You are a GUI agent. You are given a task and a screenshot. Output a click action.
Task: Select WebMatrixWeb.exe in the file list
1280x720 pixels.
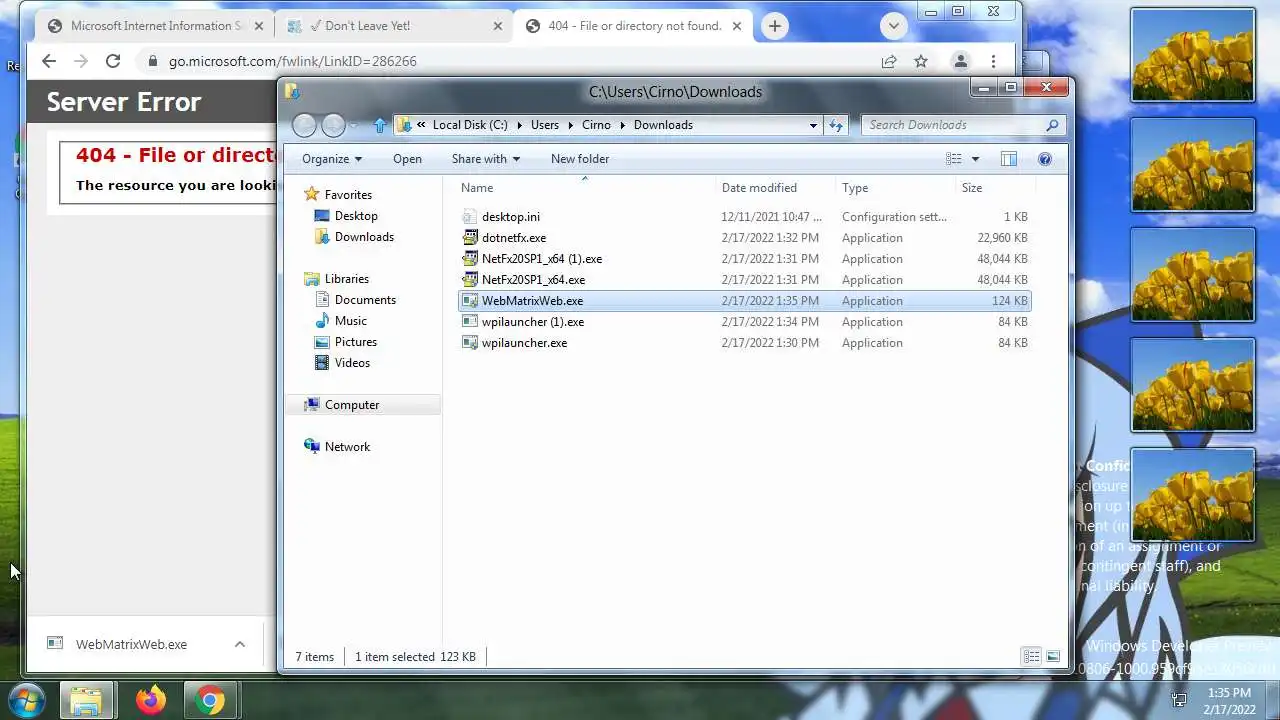pos(744,301)
